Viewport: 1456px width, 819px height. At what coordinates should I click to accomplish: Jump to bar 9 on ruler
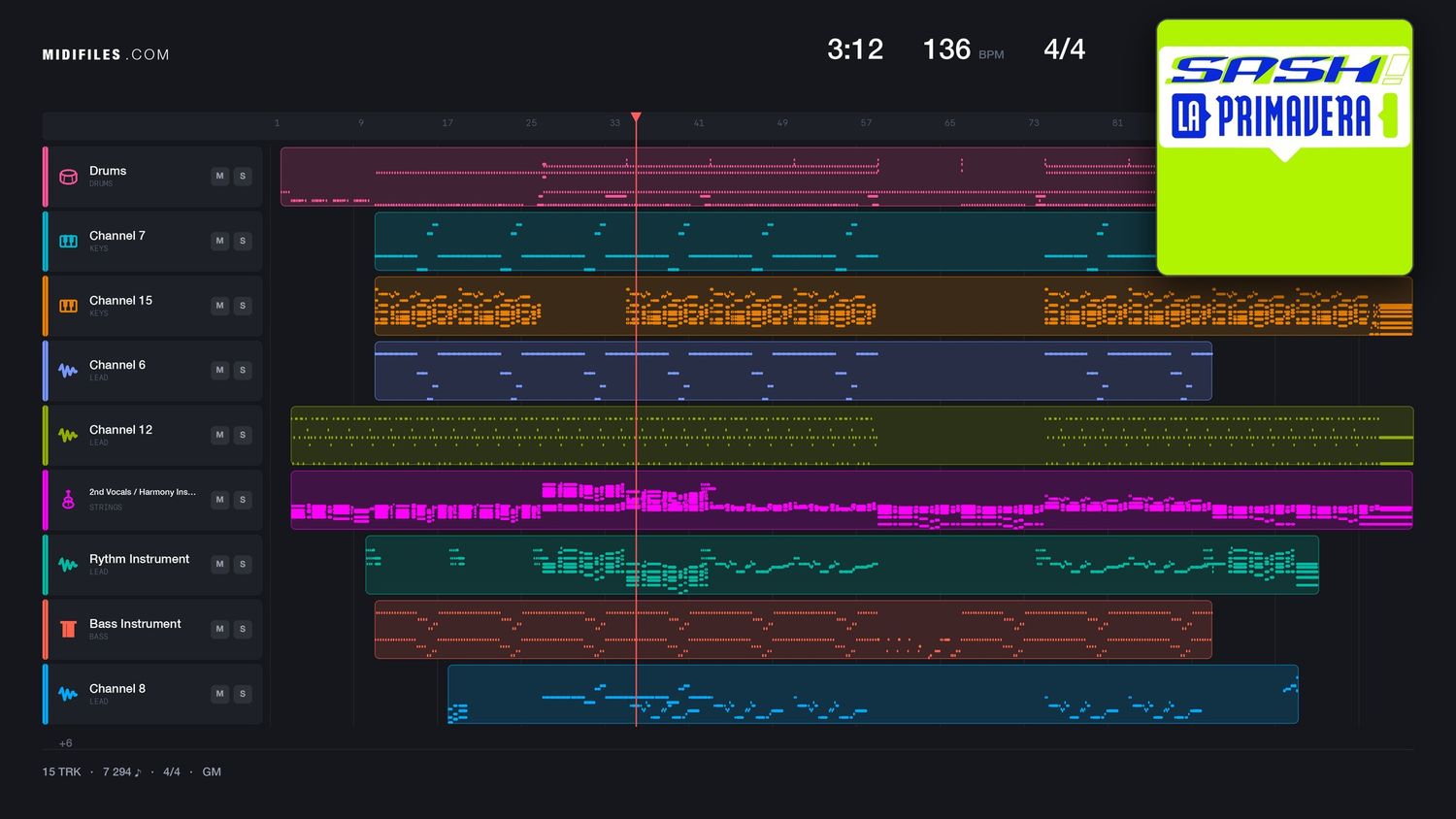(361, 123)
